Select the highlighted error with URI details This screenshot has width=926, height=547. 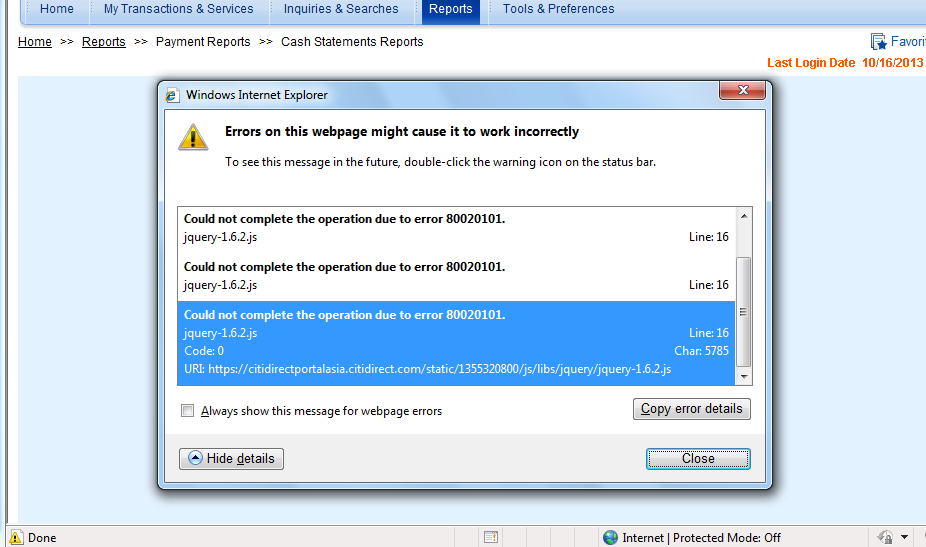coord(456,343)
